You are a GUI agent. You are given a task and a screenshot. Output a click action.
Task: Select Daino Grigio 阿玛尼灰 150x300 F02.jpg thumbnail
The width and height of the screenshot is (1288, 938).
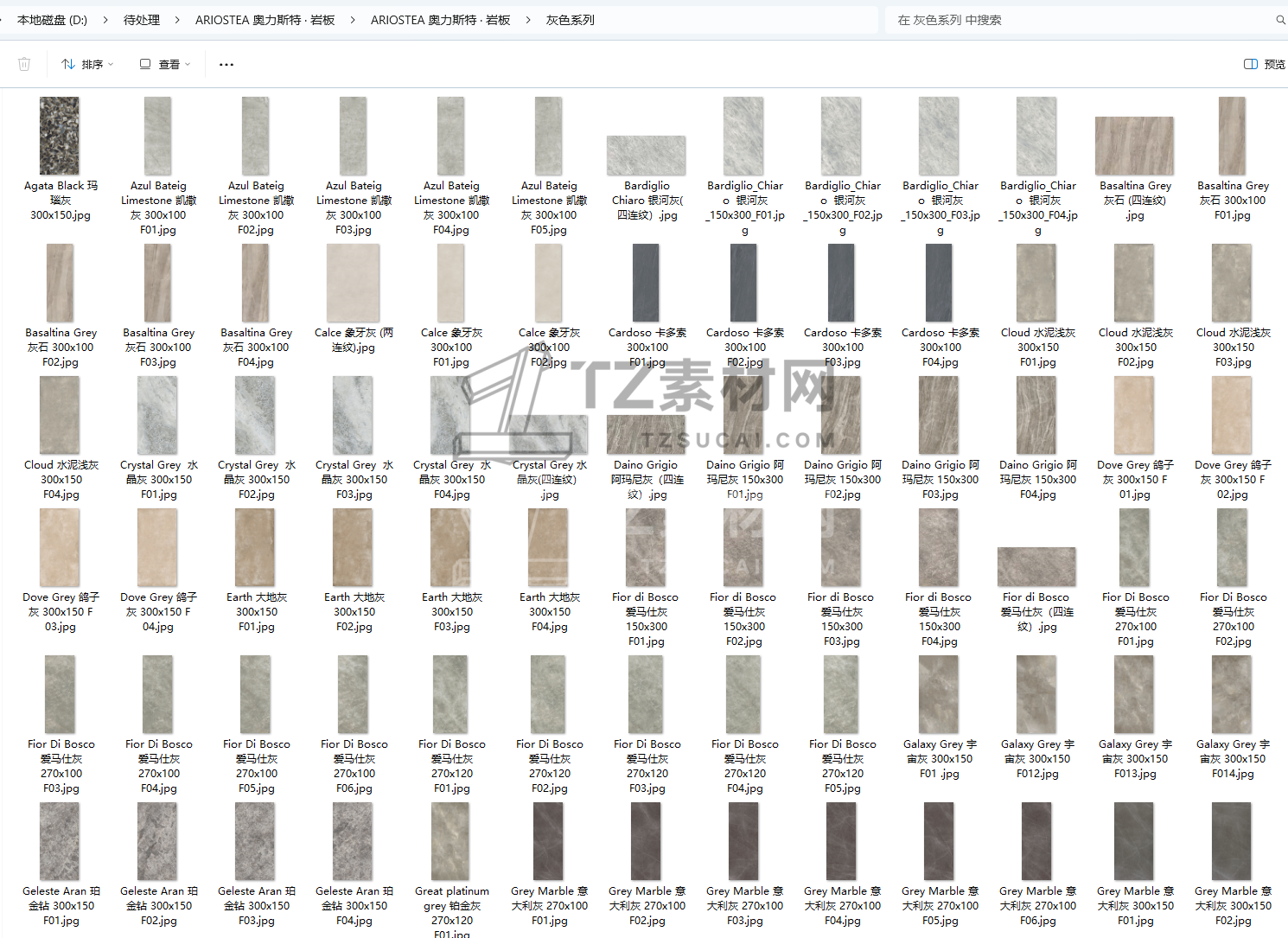tap(841, 415)
